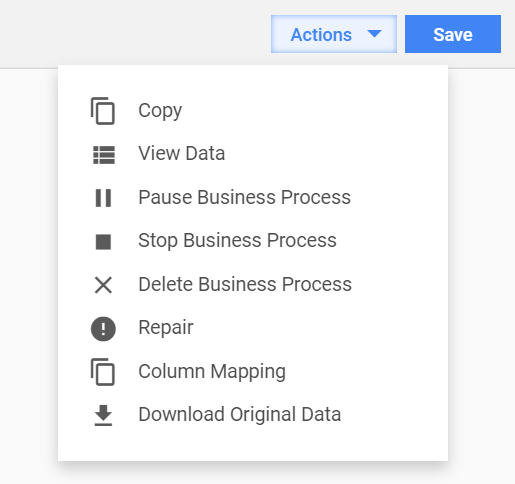Click the Copy icon in menu

coord(103,111)
